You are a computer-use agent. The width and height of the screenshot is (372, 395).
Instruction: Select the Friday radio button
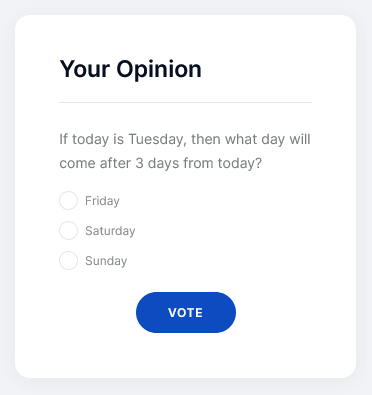click(x=68, y=200)
